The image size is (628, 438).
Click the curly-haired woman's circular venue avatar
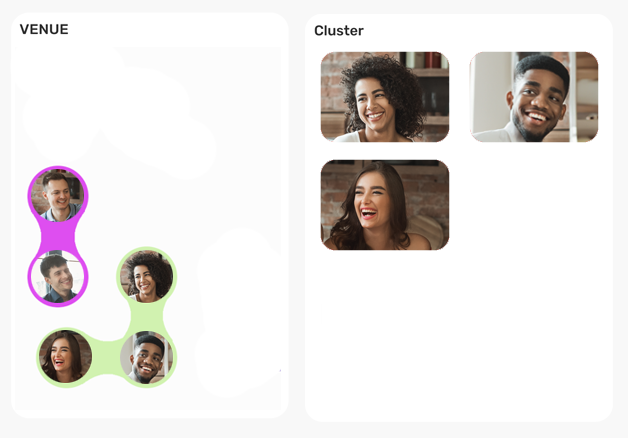(147, 276)
